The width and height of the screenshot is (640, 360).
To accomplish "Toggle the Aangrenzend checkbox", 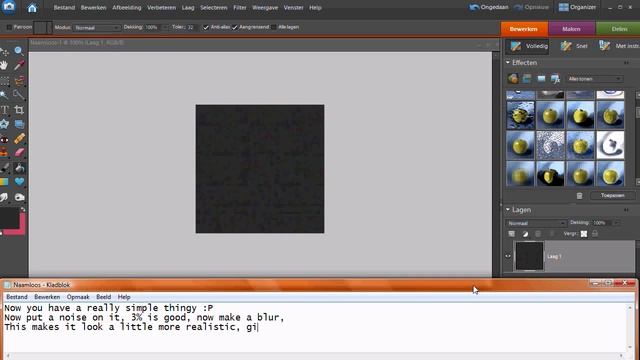I will click(x=235, y=27).
